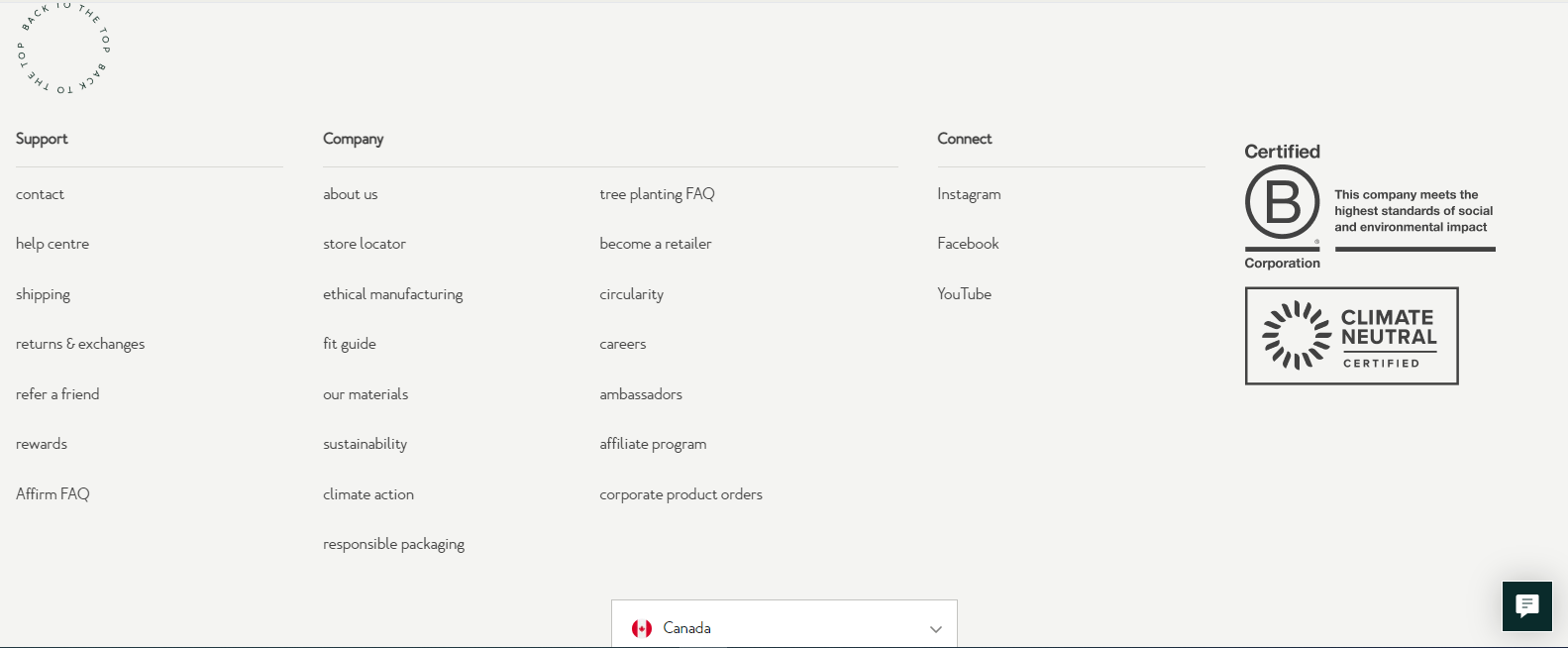Open the sustainability page
1568x648 pixels.
[365, 444]
